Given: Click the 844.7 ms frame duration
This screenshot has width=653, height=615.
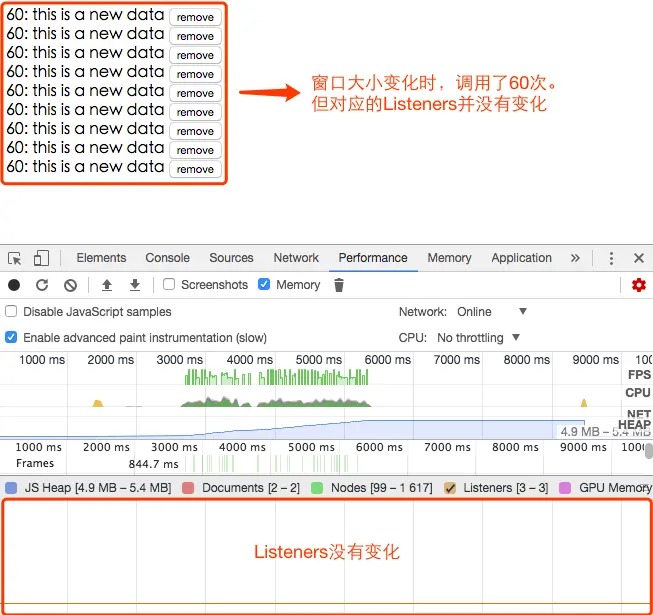Looking at the screenshot, I should click(153, 464).
